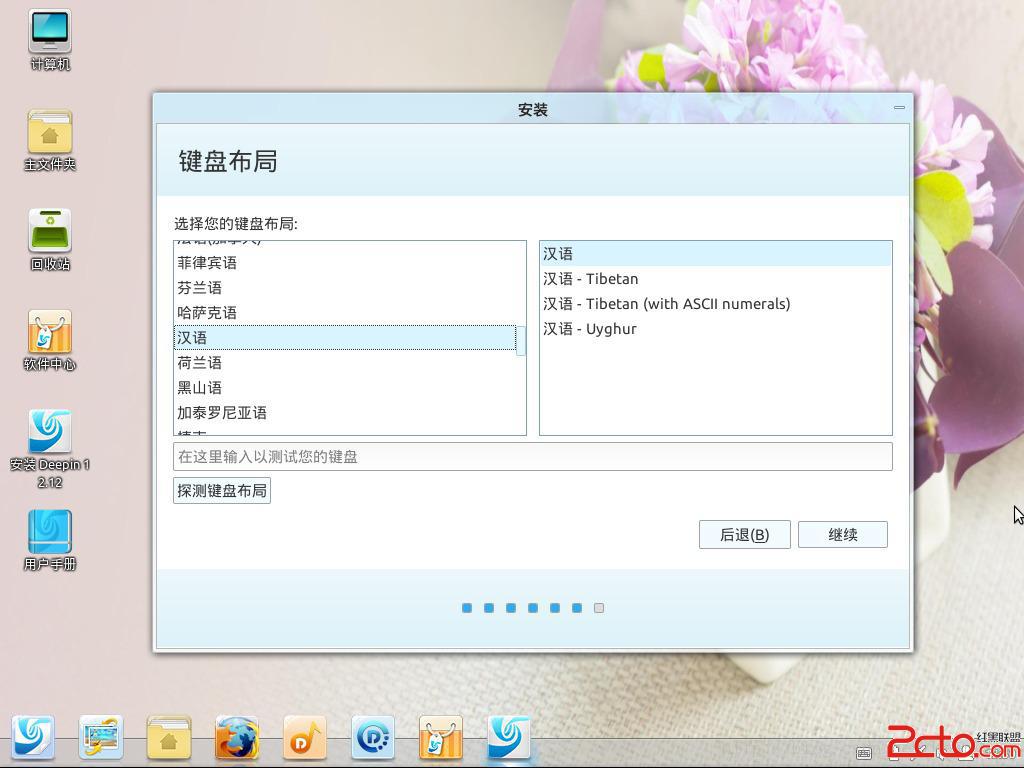Viewport: 1024px width, 768px height.
Task: Launch 软件中心 from the desktop
Action: 50,340
